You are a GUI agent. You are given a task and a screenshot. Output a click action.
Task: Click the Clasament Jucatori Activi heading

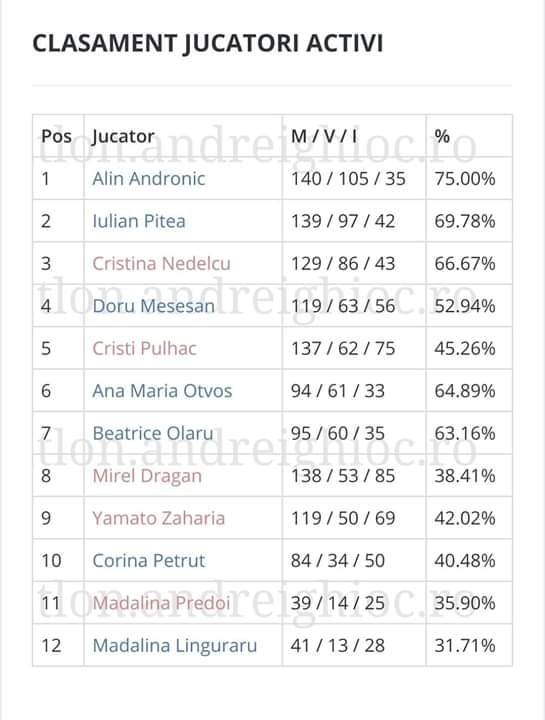point(208,44)
